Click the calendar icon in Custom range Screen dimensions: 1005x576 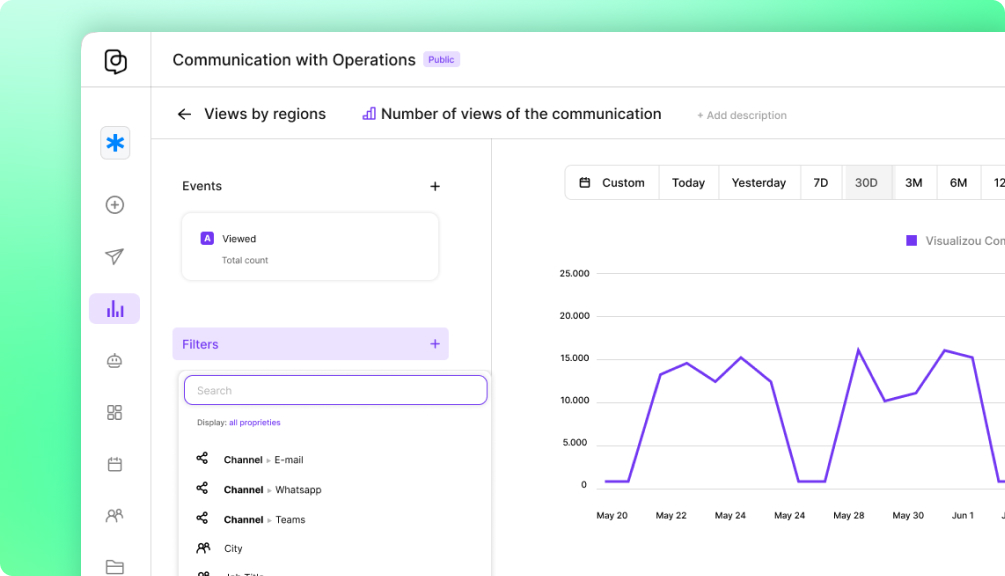pyautogui.click(x=585, y=183)
